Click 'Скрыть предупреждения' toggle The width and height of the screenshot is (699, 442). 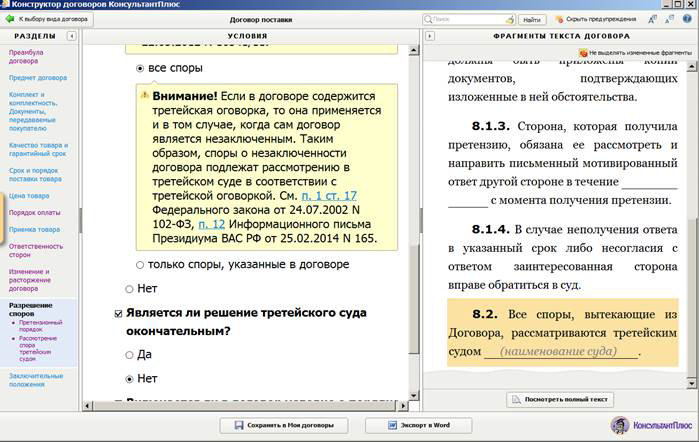(x=596, y=19)
